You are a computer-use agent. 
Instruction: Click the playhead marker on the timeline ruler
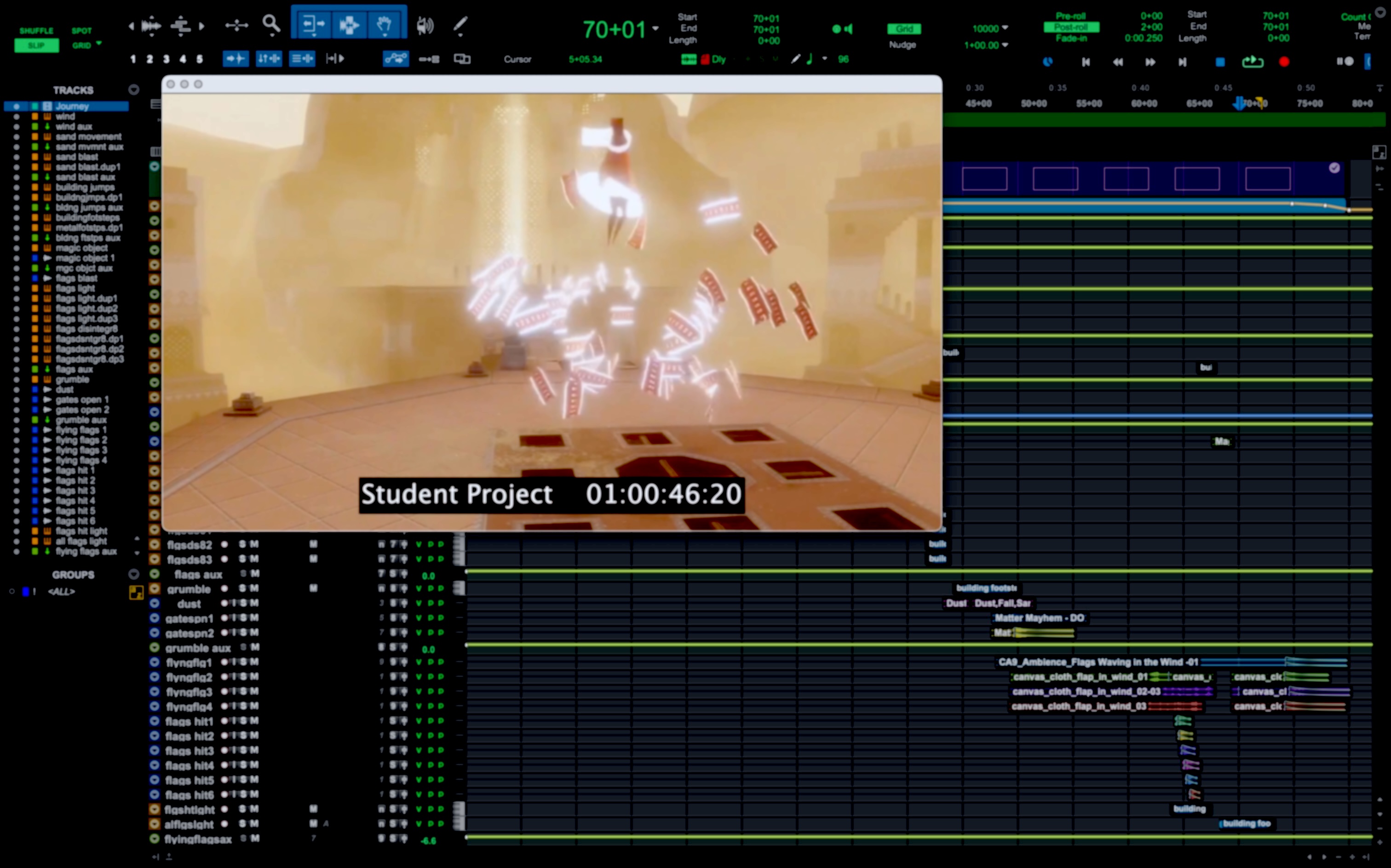pos(1239,103)
